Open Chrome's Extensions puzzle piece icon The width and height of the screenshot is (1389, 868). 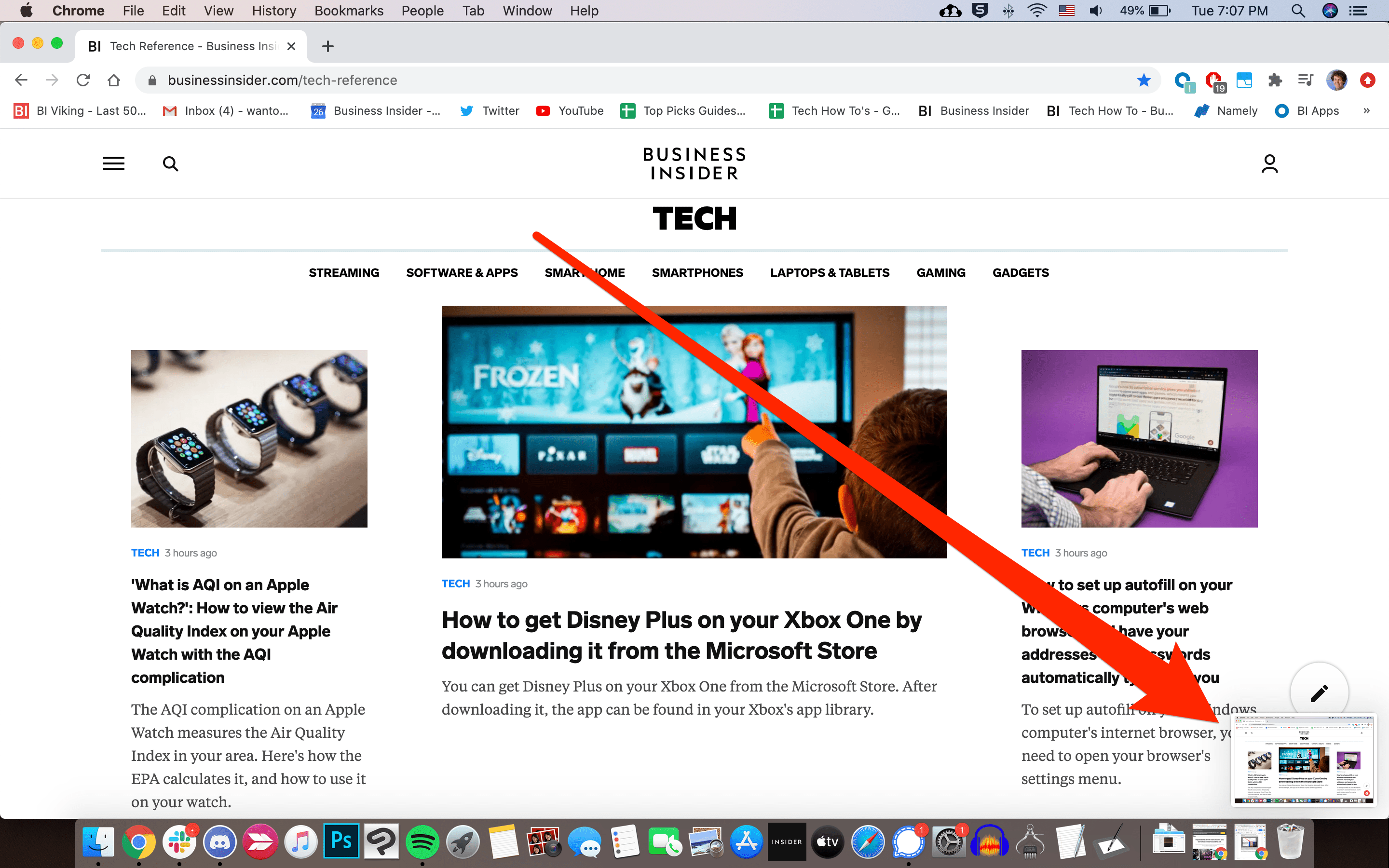1275,80
